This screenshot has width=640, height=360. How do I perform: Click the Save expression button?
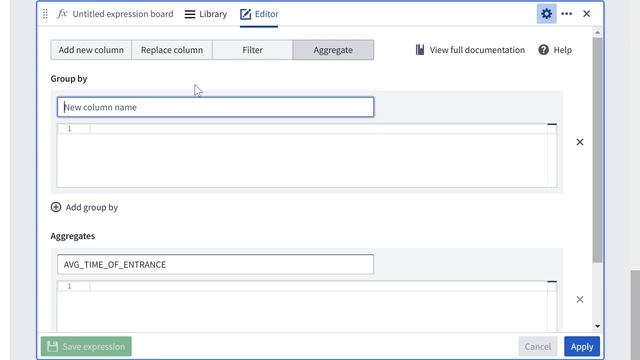[x=86, y=347]
